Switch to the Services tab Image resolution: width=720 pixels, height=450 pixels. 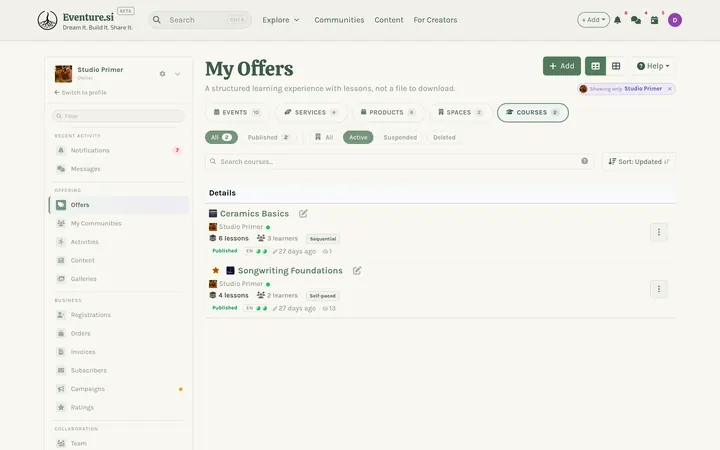pyautogui.click(x=311, y=112)
